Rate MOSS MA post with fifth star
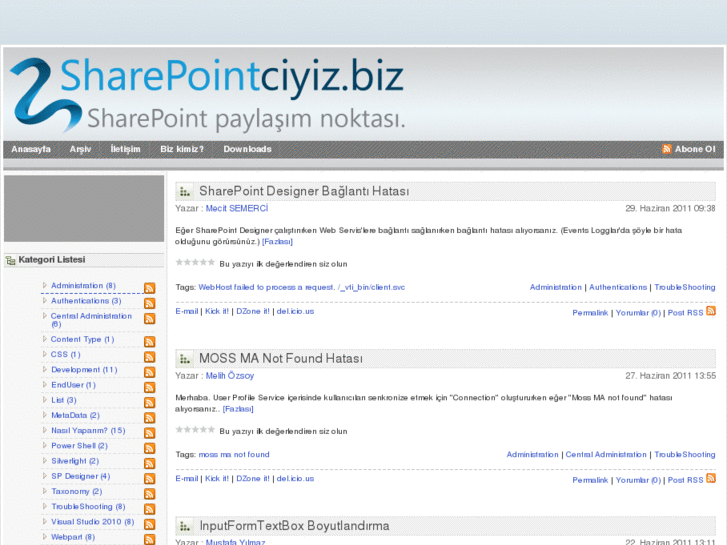This screenshot has width=727, height=545. [x=211, y=430]
